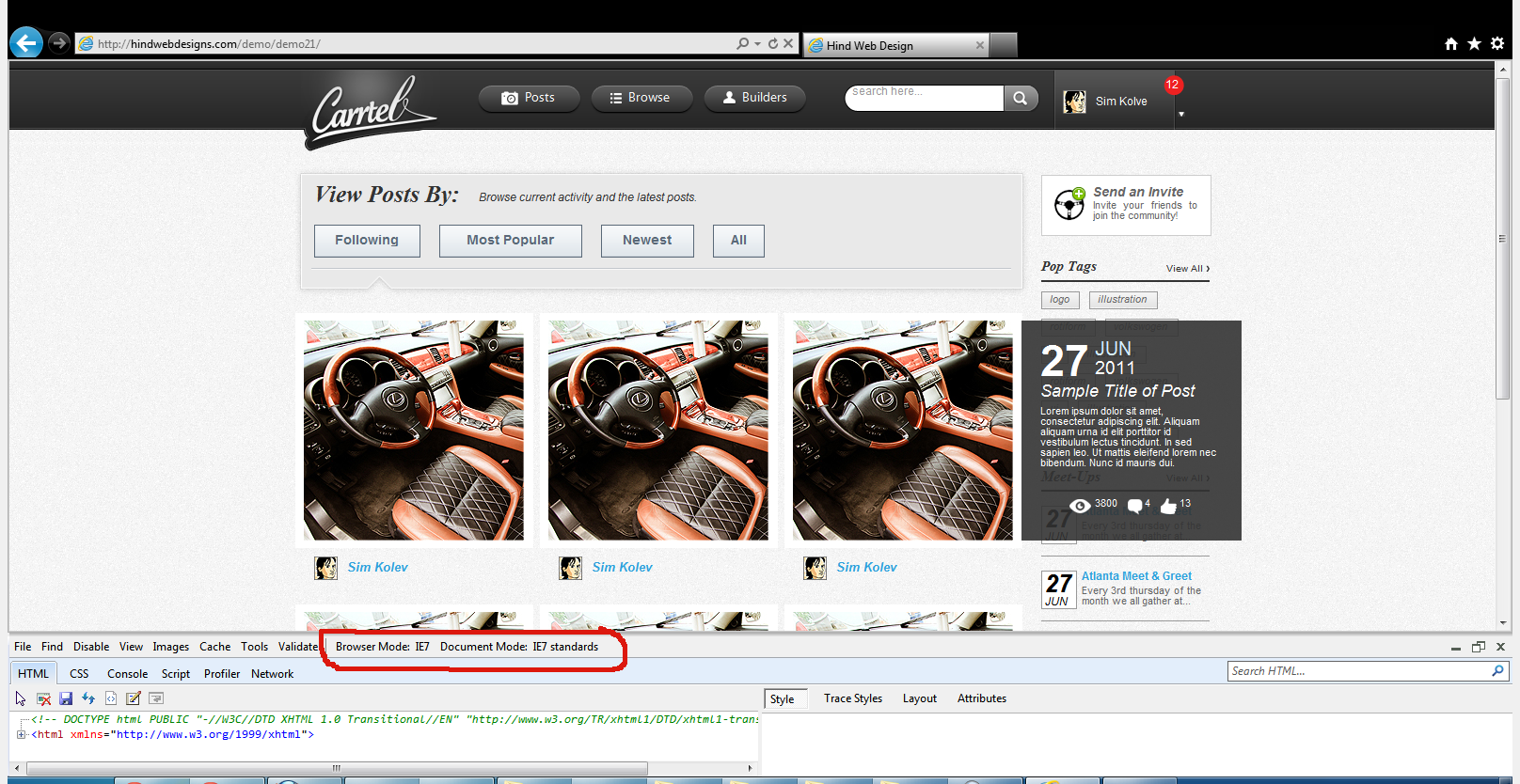
Task: Refresh the page using the reload icon
Action: pyautogui.click(x=773, y=43)
